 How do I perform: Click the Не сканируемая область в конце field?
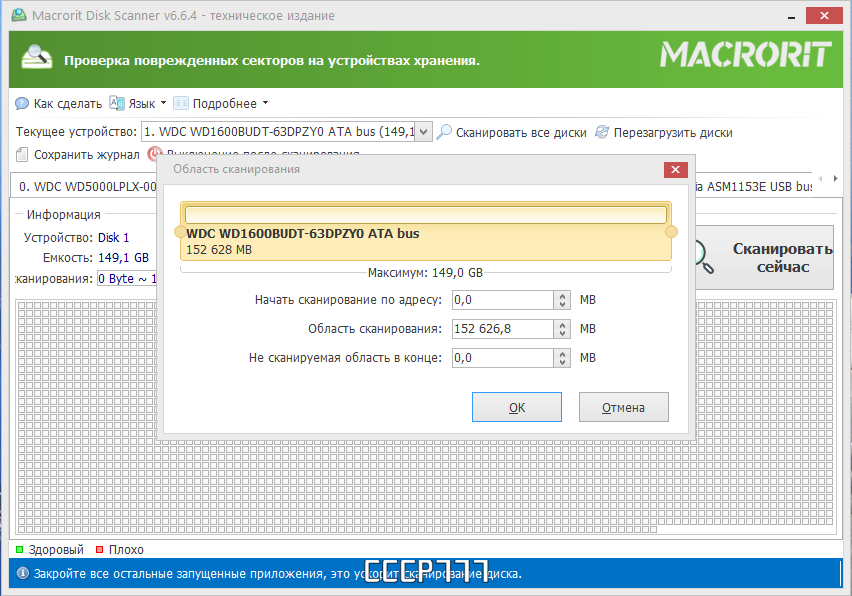(x=503, y=358)
